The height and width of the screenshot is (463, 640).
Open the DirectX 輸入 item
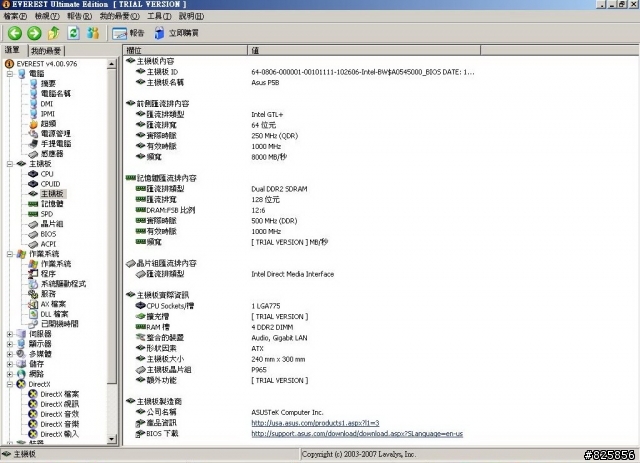click(x=60, y=434)
